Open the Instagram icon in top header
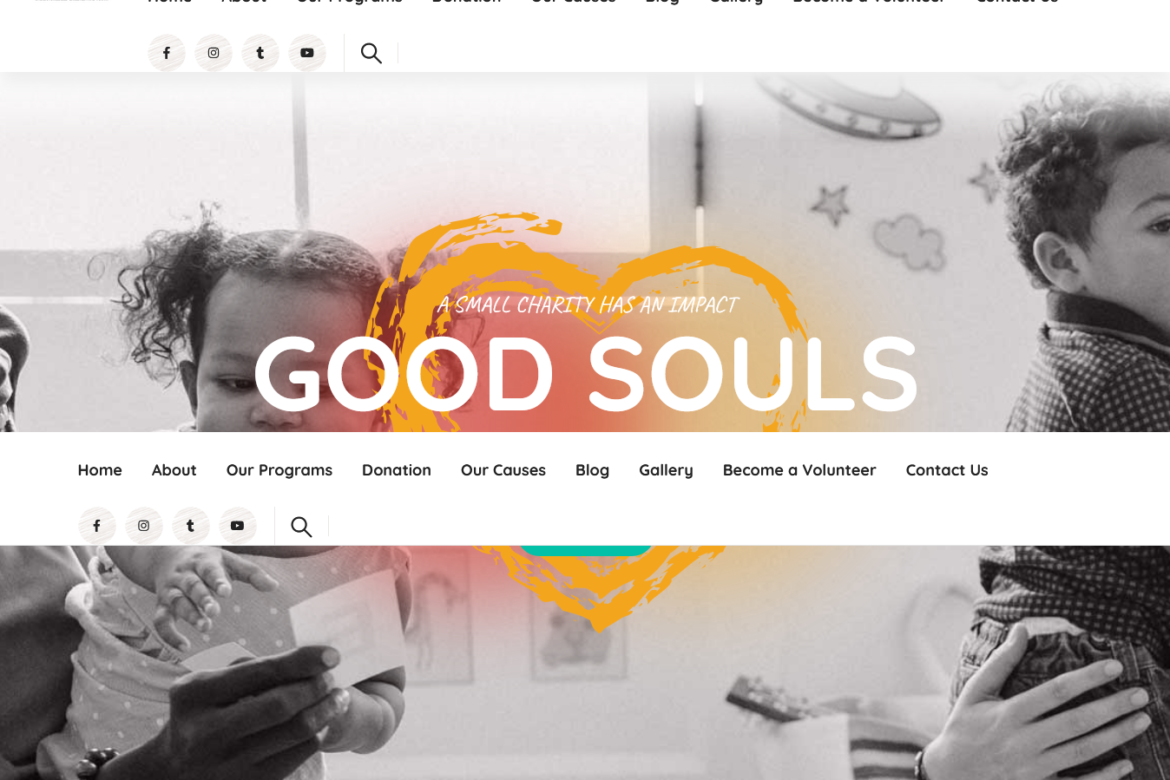 click(213, 53)
